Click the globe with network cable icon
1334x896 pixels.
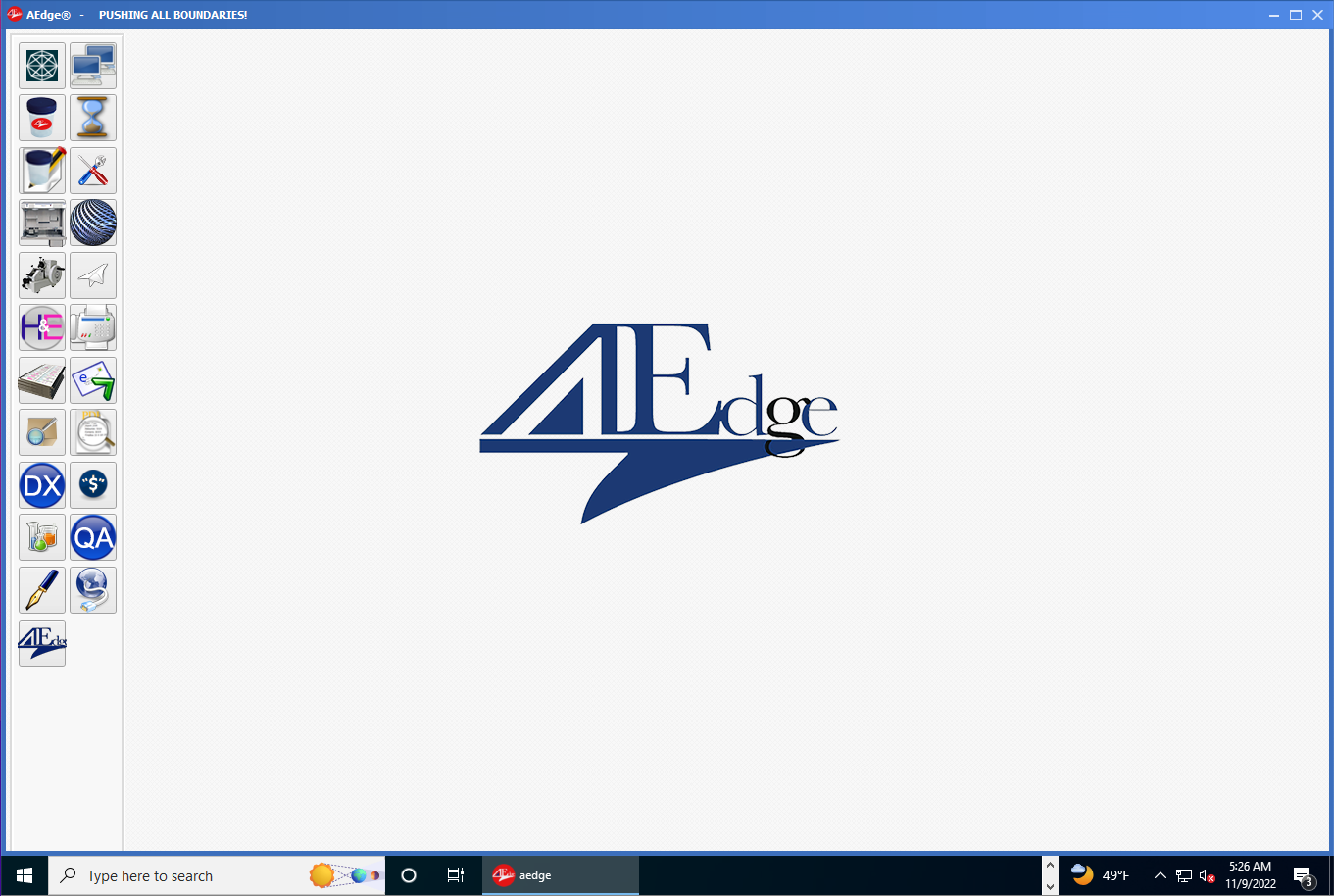[93, 590]
